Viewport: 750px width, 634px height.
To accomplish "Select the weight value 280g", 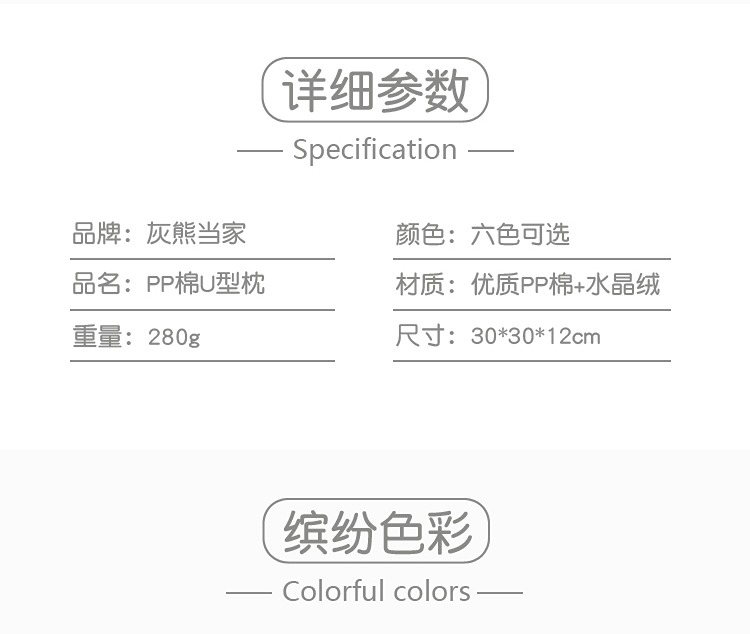I will (x=174, y=336).
